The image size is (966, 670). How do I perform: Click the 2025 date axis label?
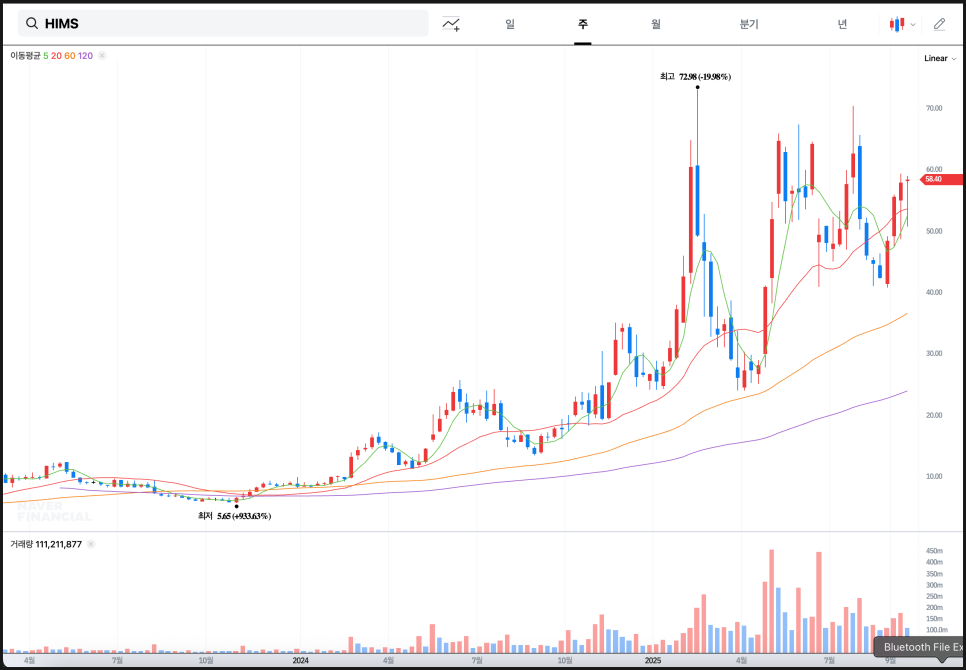point(652,661)
